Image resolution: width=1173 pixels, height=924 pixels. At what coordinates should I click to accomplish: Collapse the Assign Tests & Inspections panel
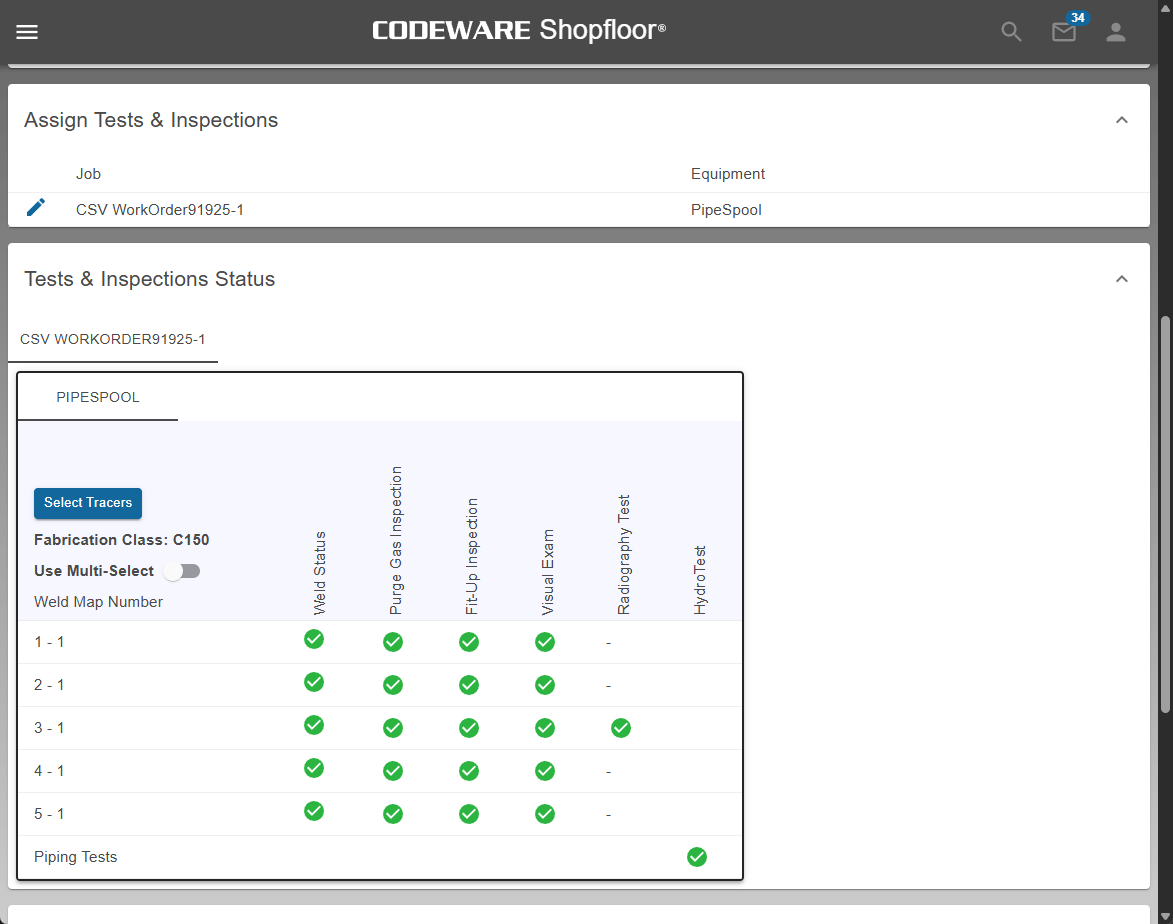(1121, 120)
